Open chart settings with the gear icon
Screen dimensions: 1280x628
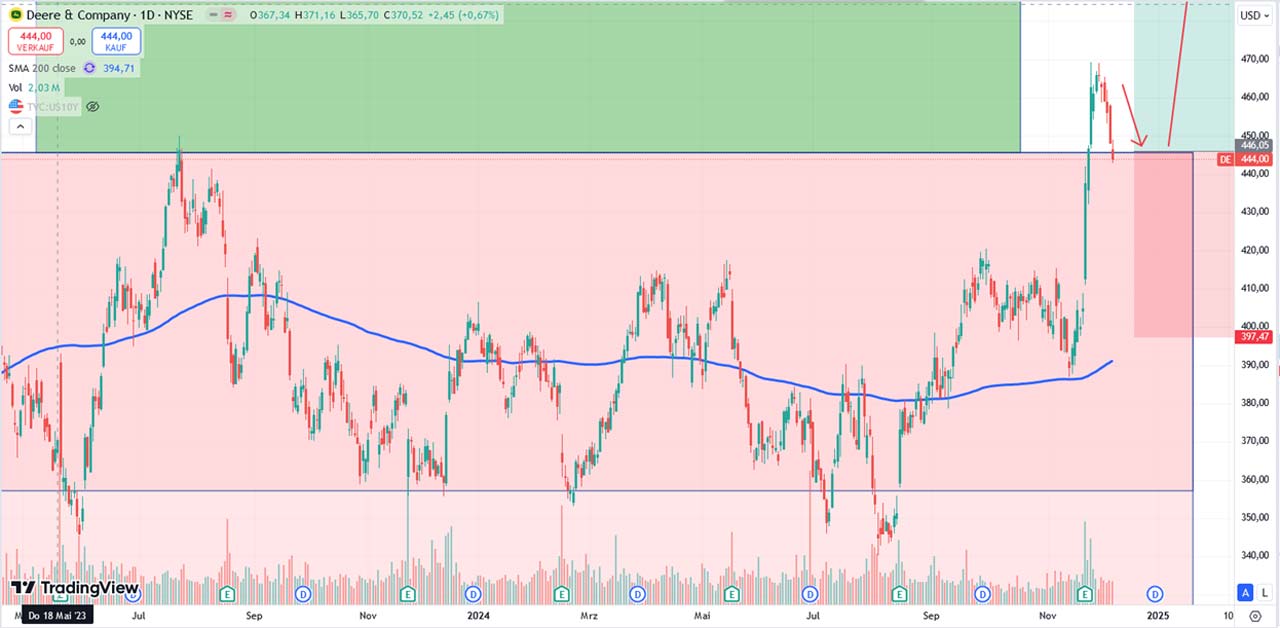coord(1257,616)
